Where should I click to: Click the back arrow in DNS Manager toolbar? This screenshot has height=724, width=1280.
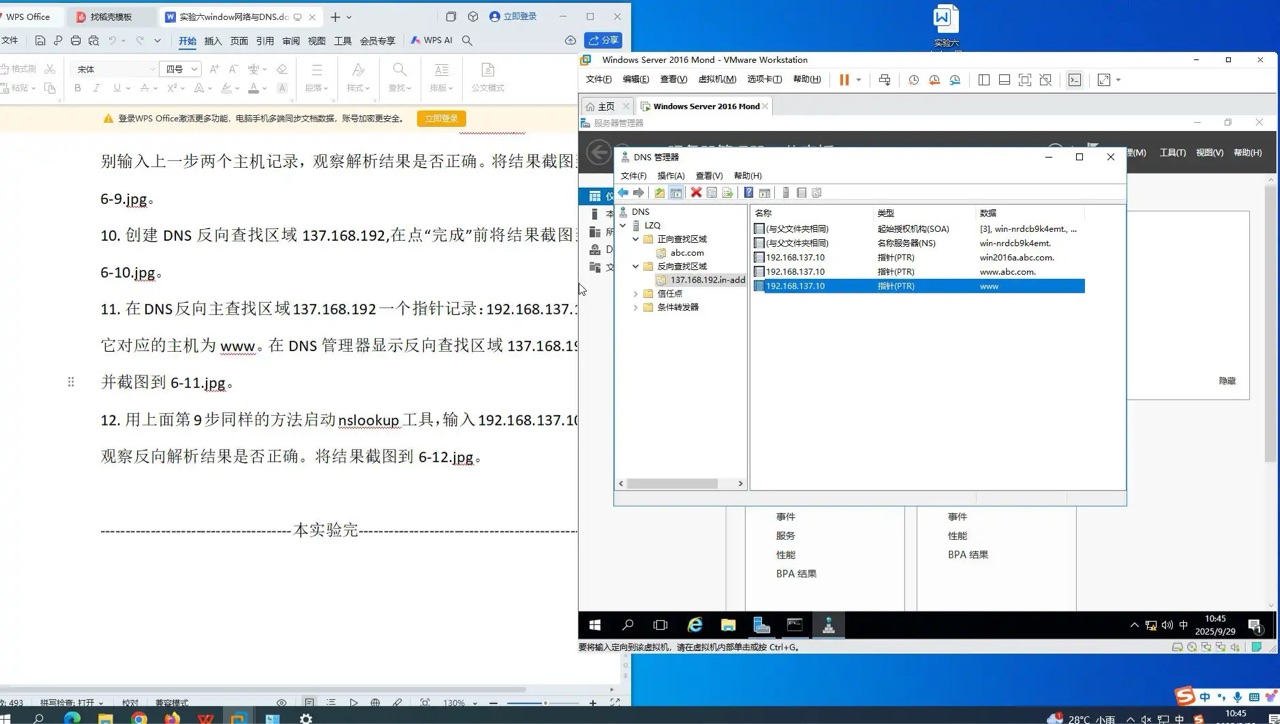(x=623, y=193)
